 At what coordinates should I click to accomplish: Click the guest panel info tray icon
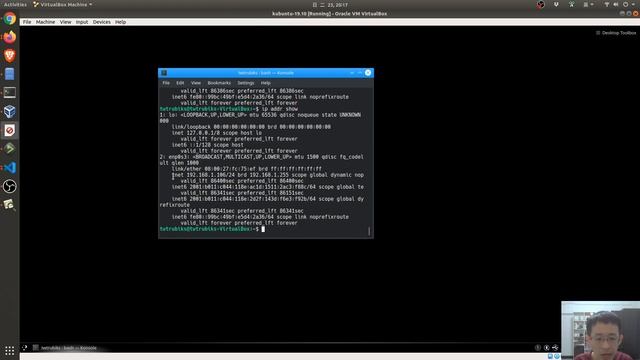(x=538, y=348)
